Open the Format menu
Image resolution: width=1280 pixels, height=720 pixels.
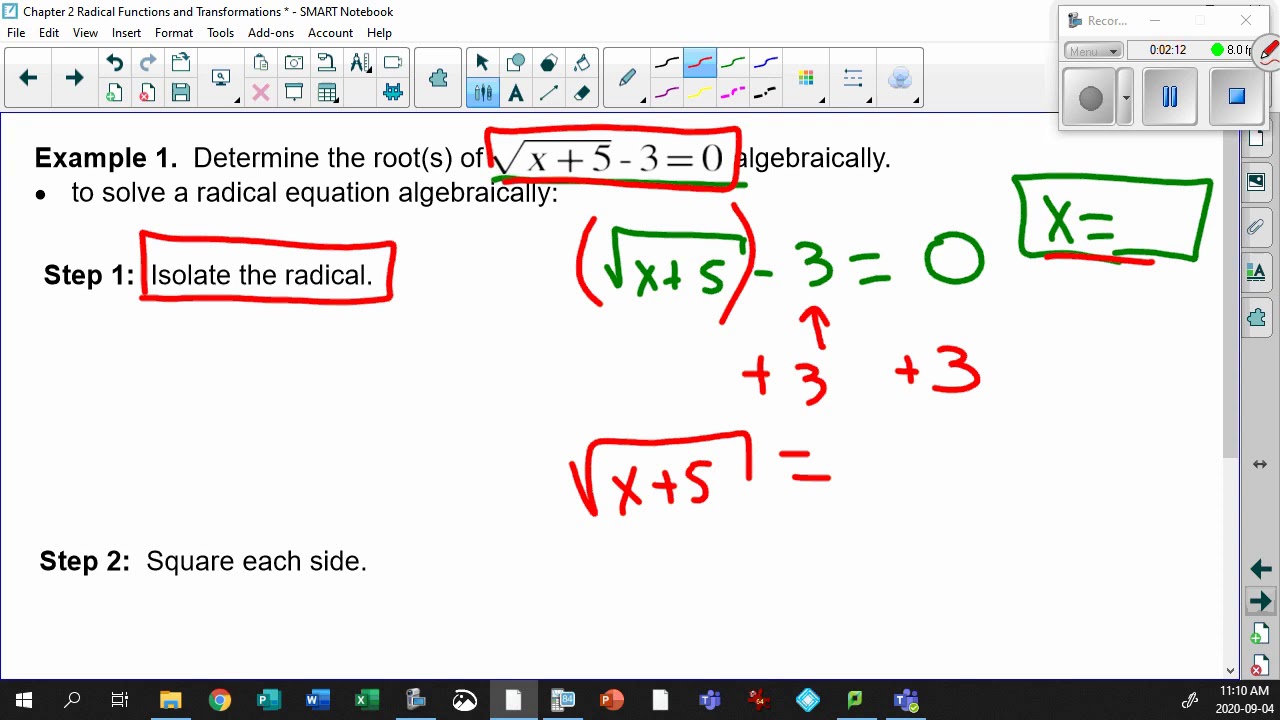[174, 33]
